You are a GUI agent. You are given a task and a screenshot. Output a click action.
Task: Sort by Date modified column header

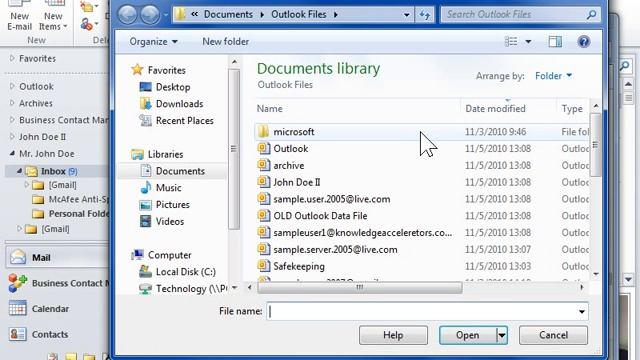(495, 109)
